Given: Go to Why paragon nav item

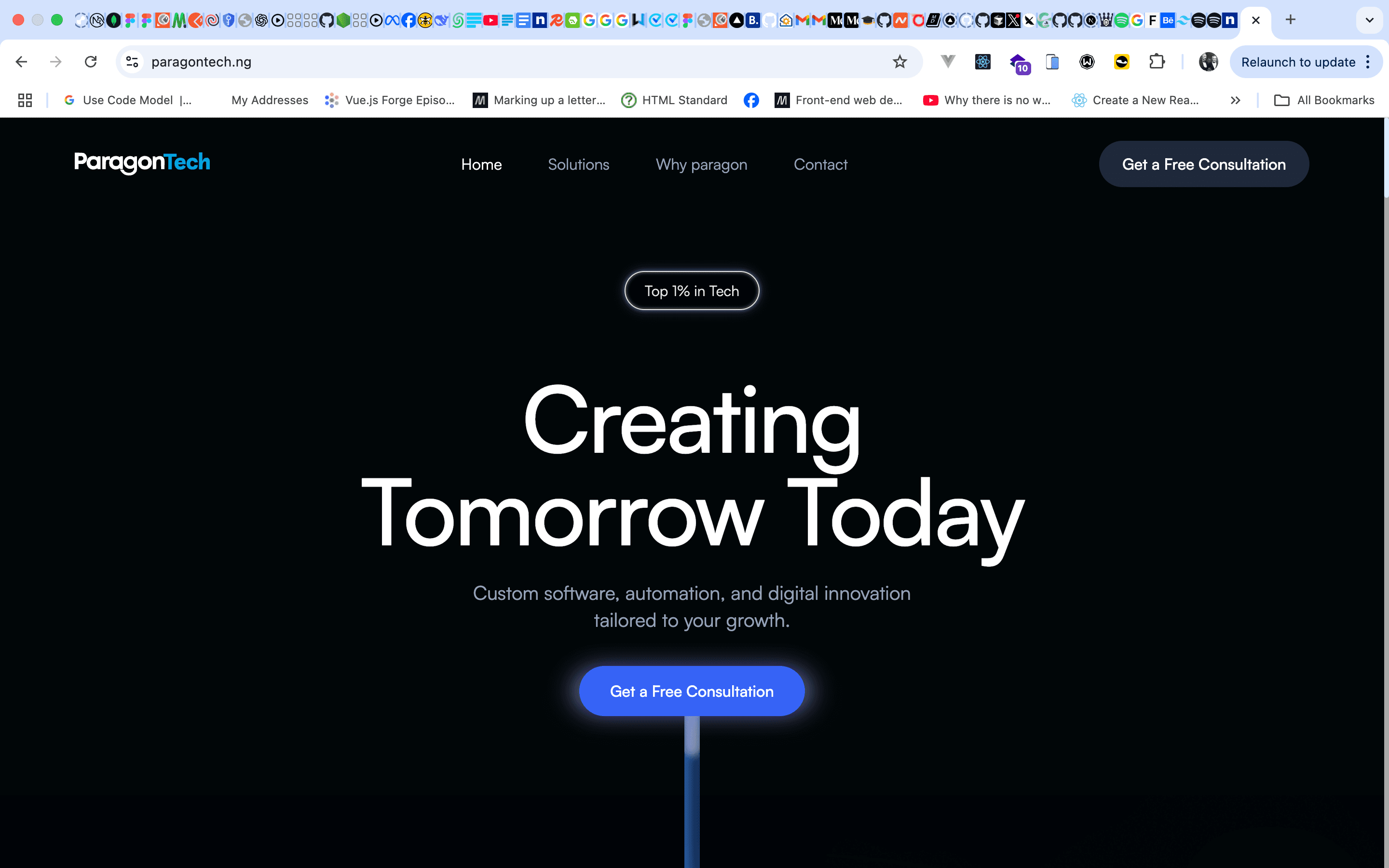Looking at the screenshot, I should coord(701,165).
